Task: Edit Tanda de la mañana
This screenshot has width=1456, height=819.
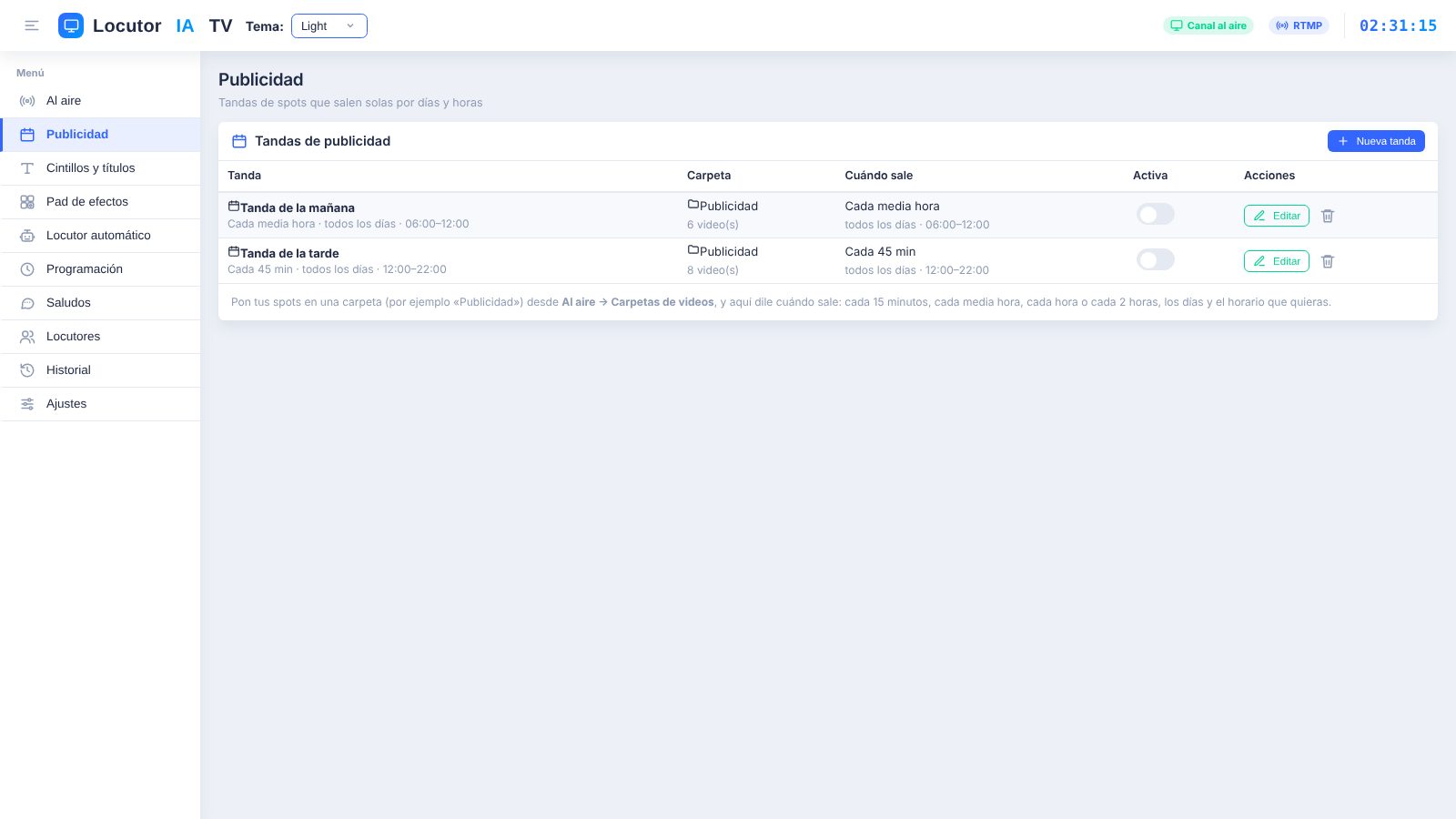Action: click(1277, 216)
